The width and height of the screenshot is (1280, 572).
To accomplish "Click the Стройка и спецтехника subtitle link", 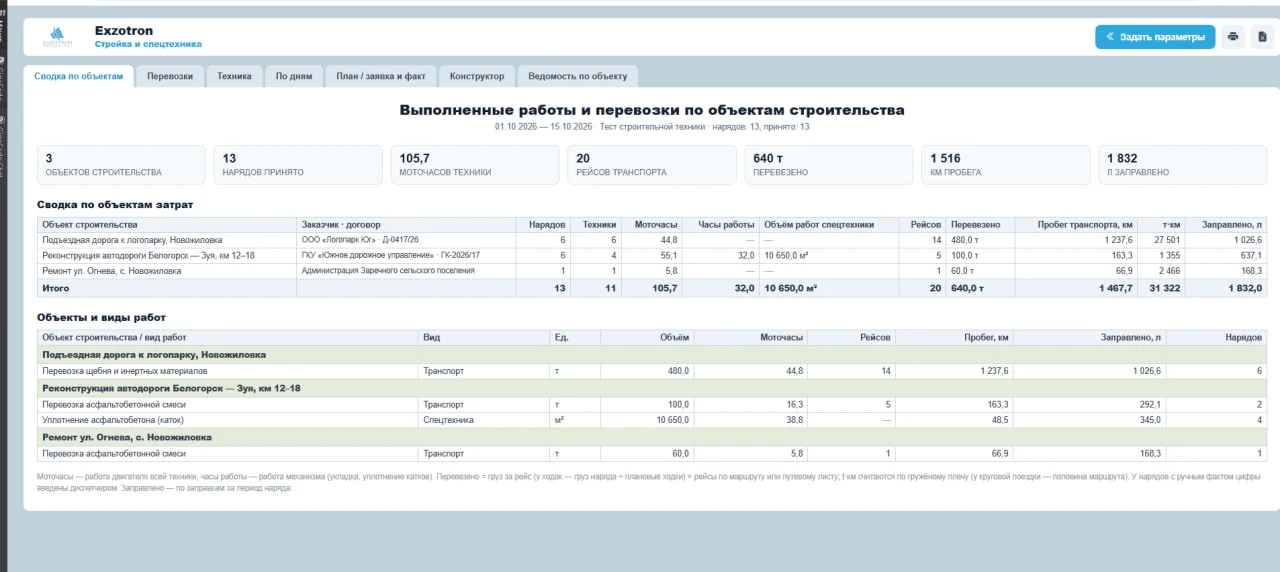I will (148, 45).
